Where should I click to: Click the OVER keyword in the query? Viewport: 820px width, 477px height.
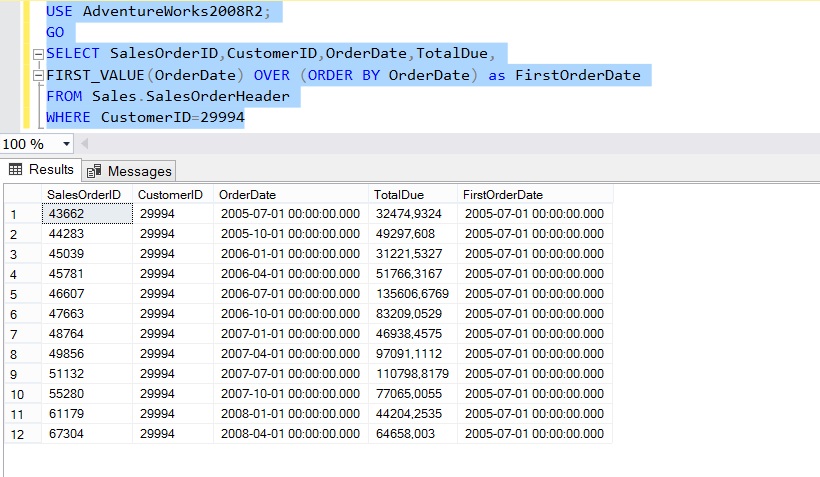272,75
